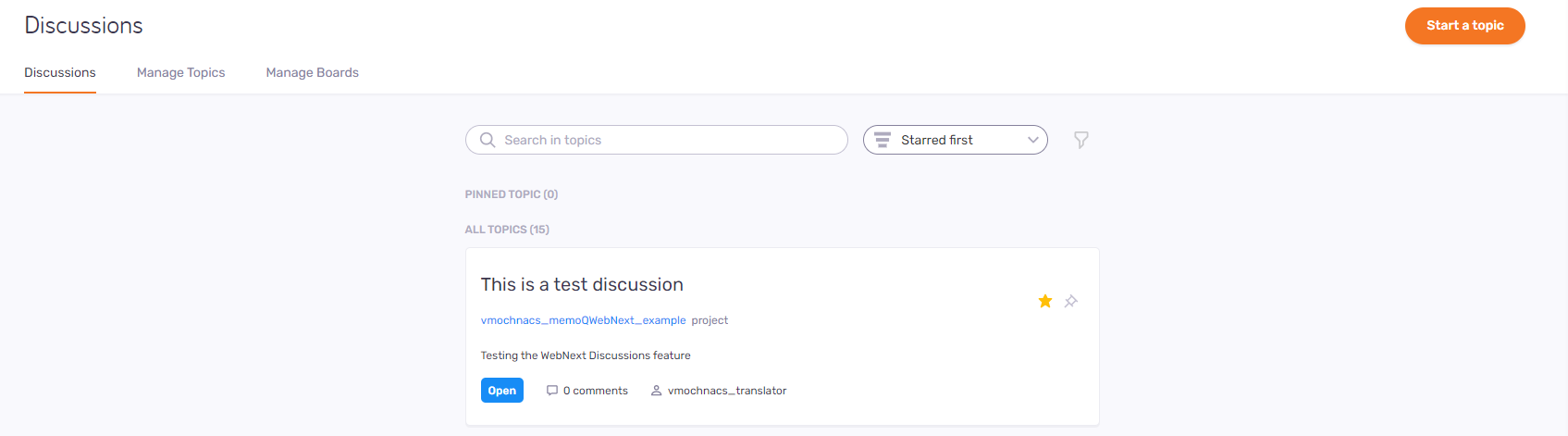This screenshot has width=1568, height=436.
Task: Click the 'Testing the WebNext Discussions feature' description
Action: (586, 355)
